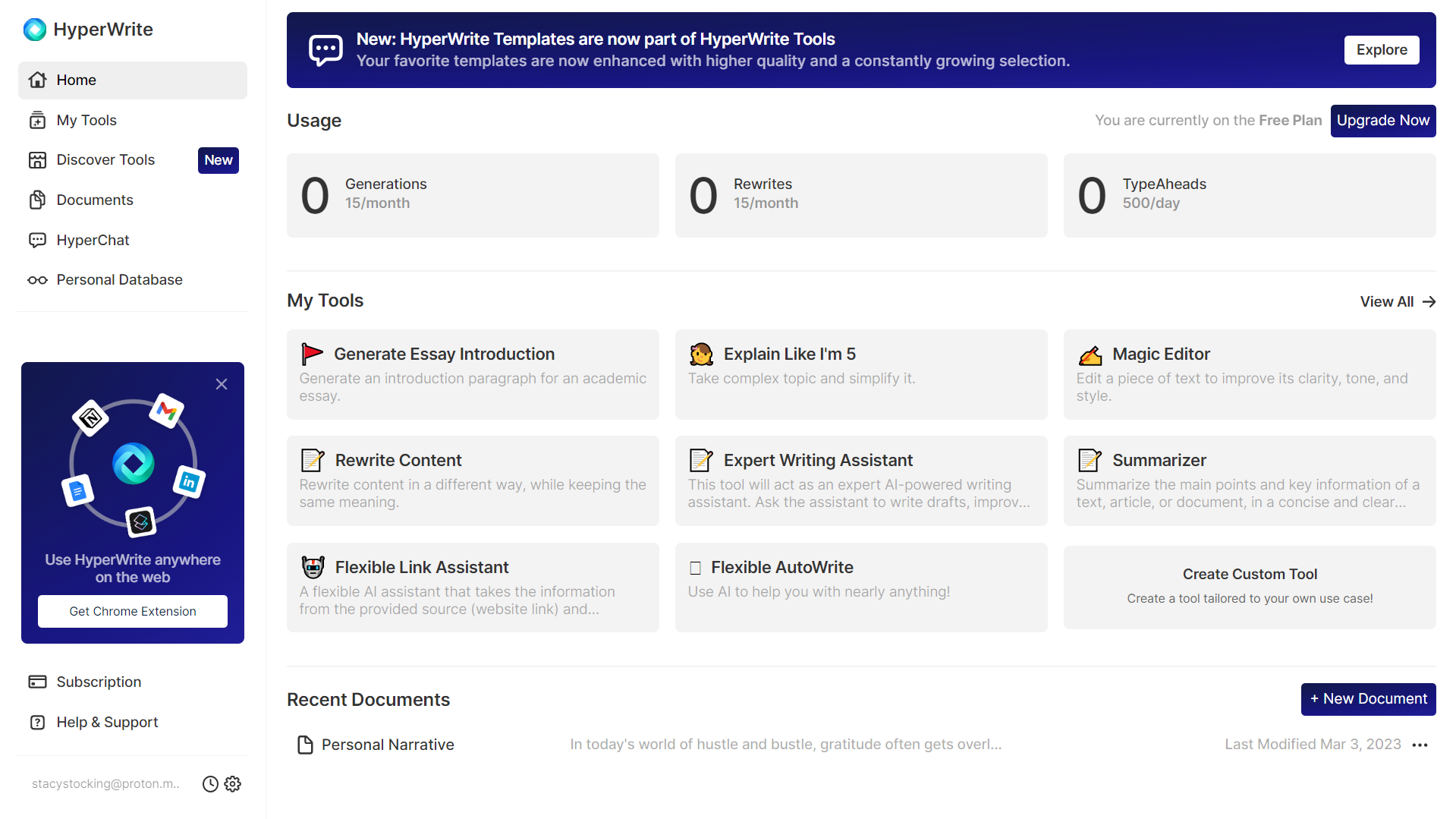
Task: Click the TypeAheads usage card
Action: click(1250, 196)
